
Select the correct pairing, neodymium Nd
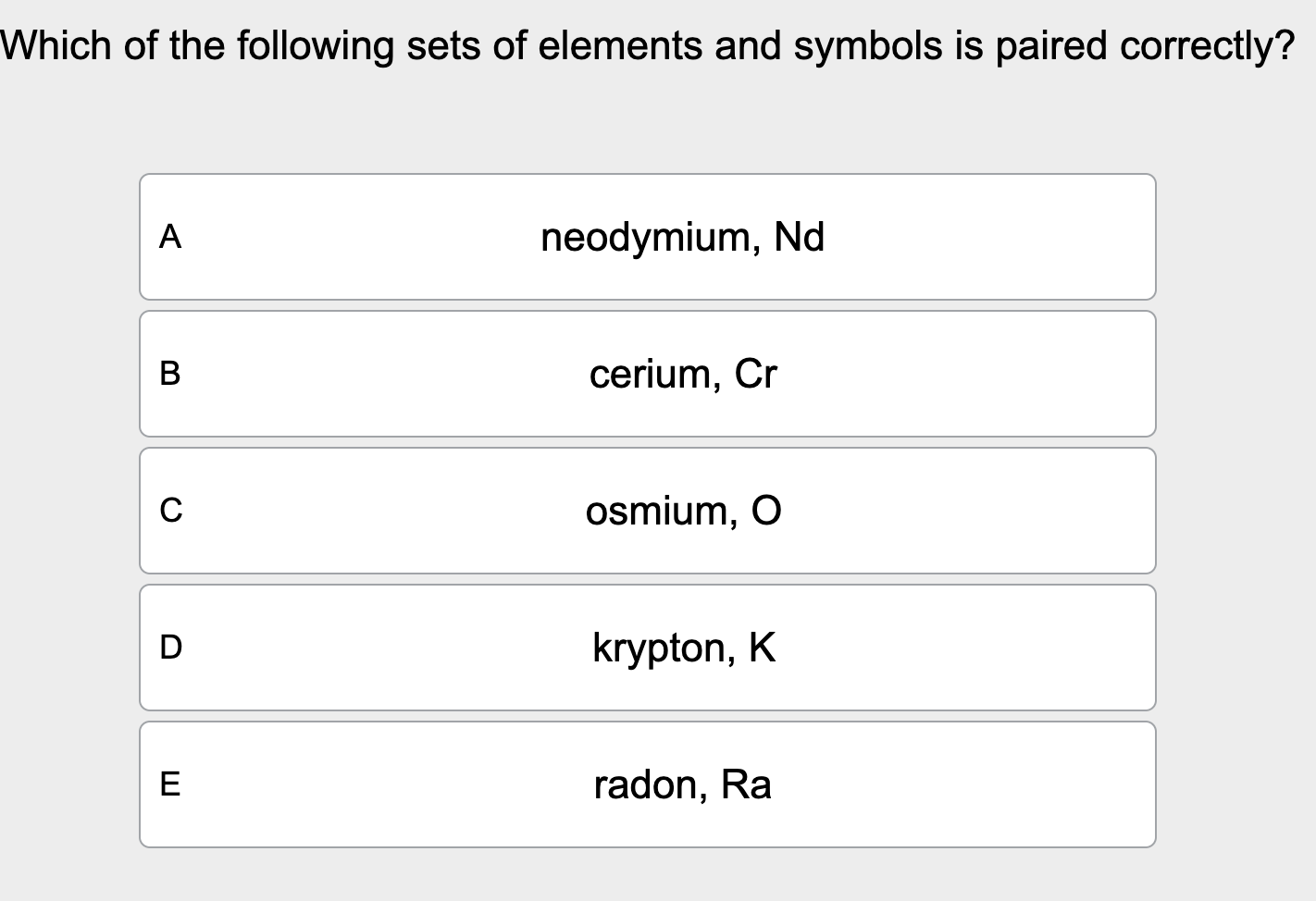click(x=648, y=237)
